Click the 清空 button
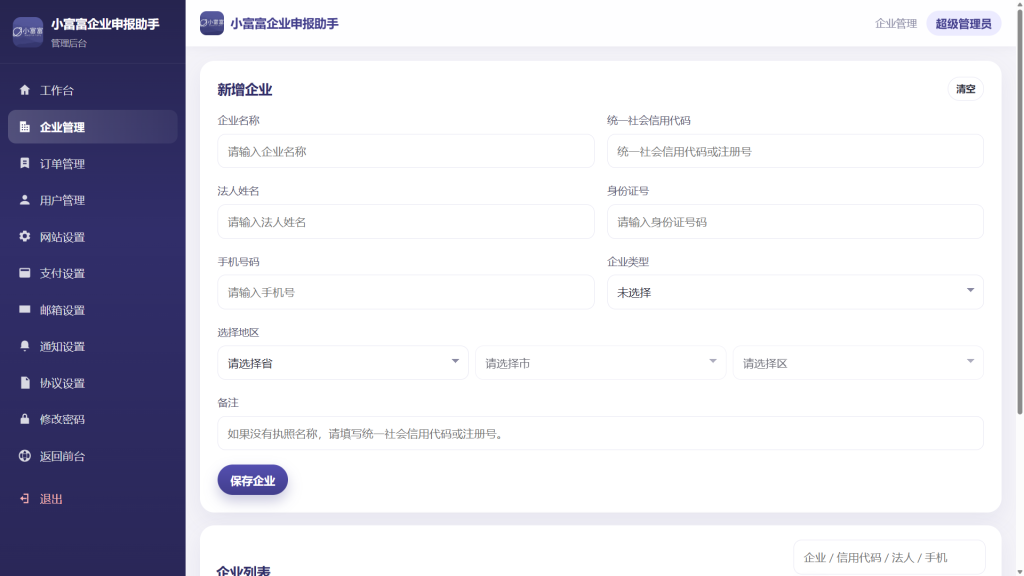 (965, 89)
